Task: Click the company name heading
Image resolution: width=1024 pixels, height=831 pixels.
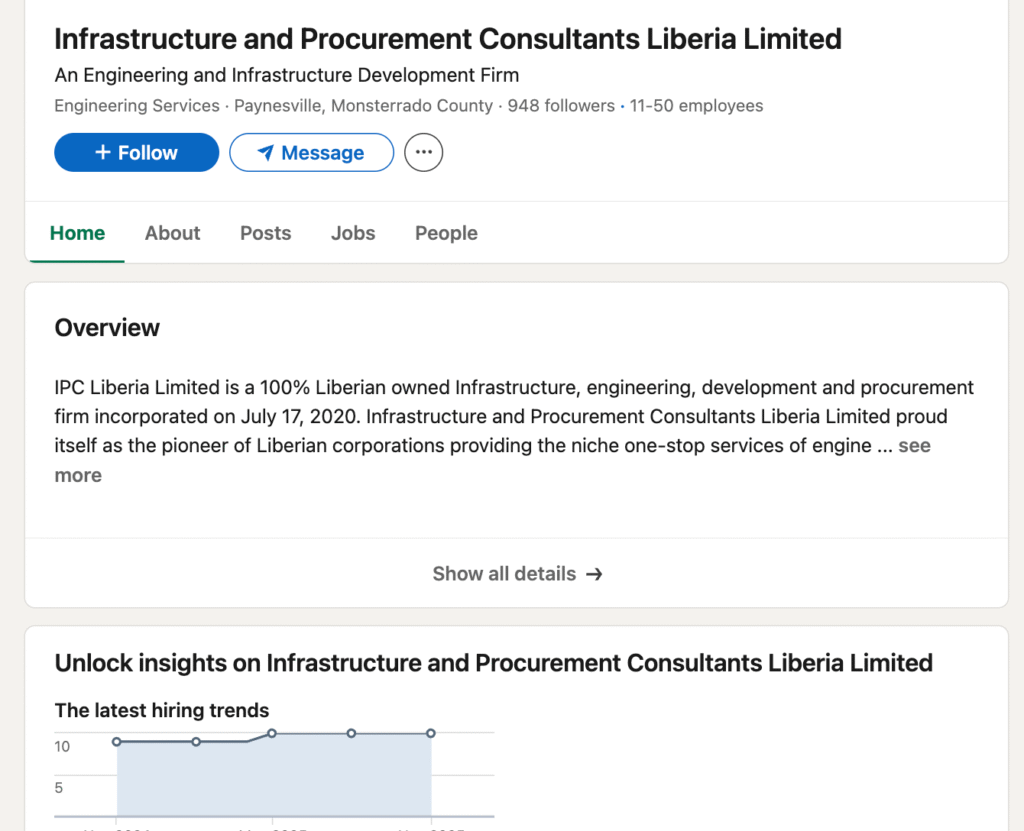Action: coord(447,39)
